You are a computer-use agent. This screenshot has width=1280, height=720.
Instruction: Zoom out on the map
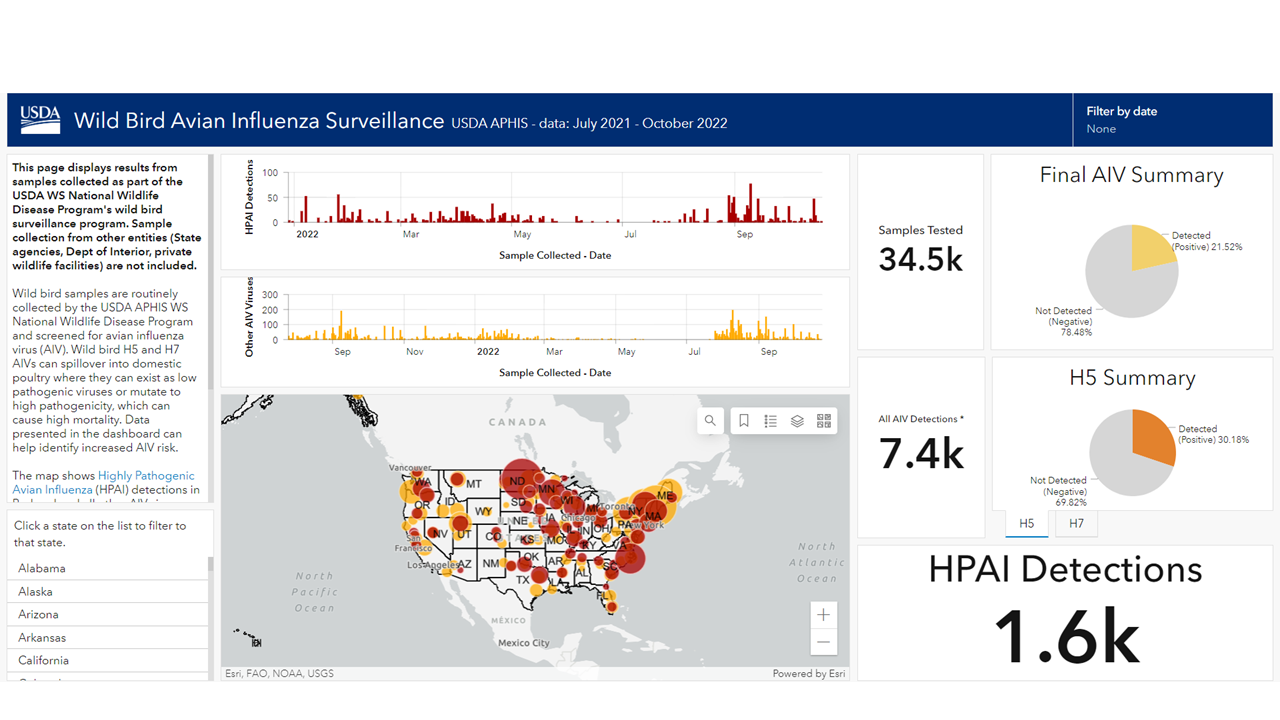point(823,642)
